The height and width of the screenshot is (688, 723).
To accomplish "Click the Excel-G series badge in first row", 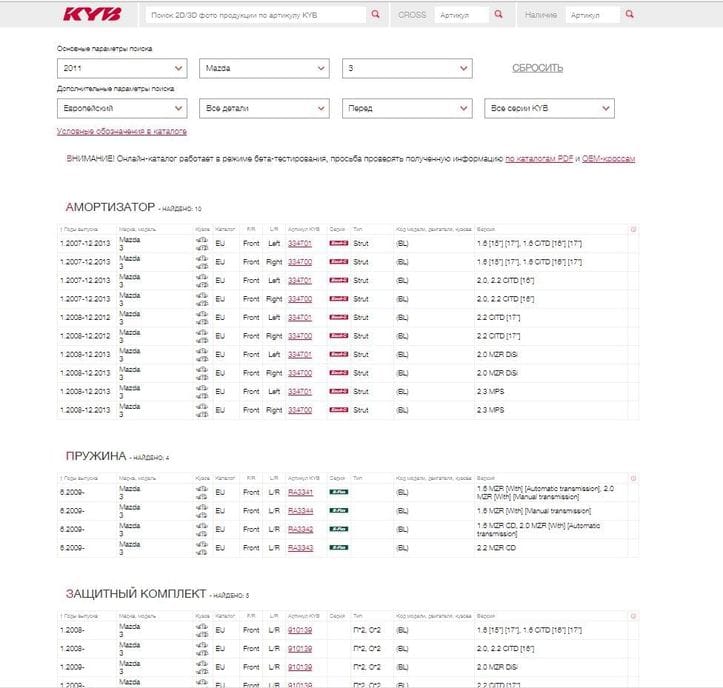I will click(x=338, y=243).
